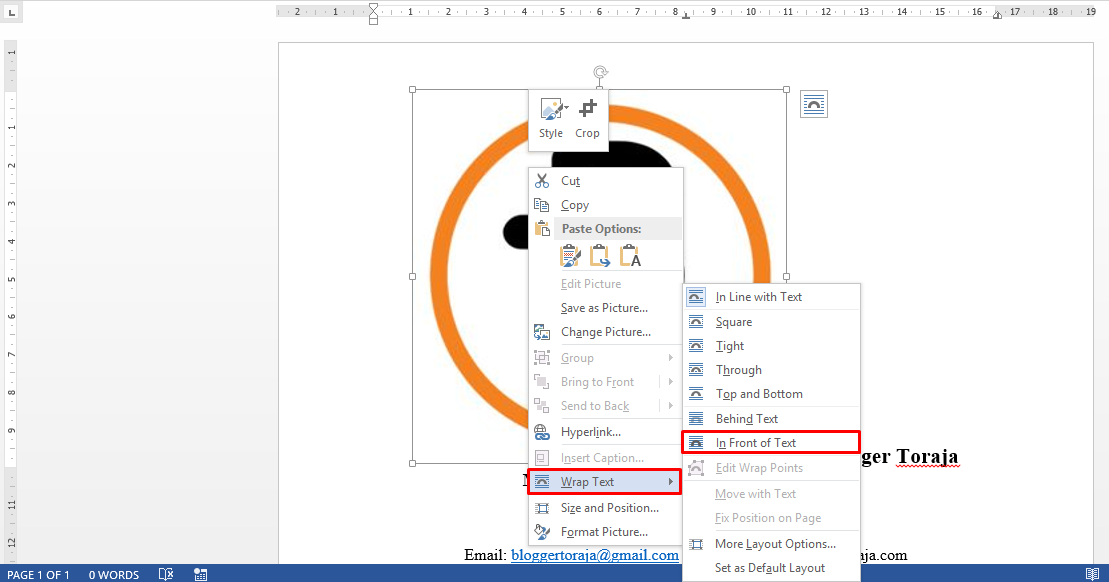Image resolution: width=1109 pixels, height=582 pixels.
Task: Choose Merge Formatting paste option
Action: coord(600,255)
